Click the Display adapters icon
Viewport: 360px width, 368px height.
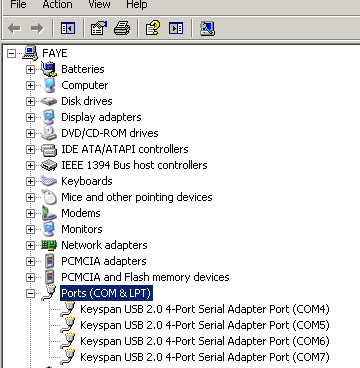click(49, 117)
